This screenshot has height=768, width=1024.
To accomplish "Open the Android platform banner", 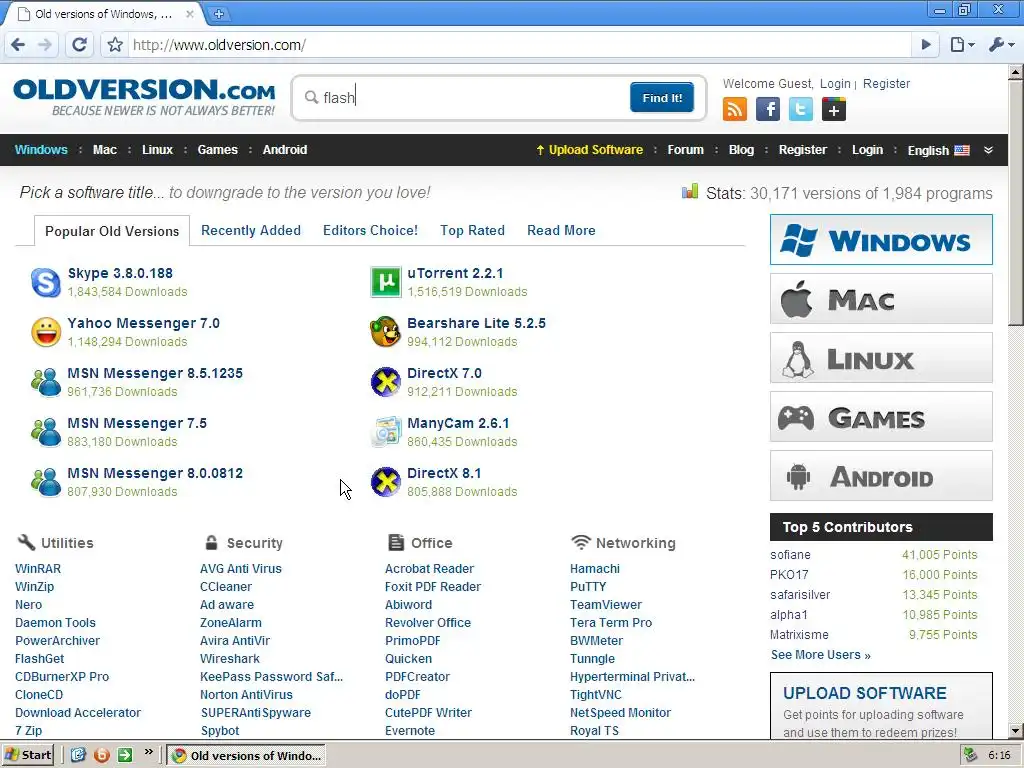I will point(881,476).
